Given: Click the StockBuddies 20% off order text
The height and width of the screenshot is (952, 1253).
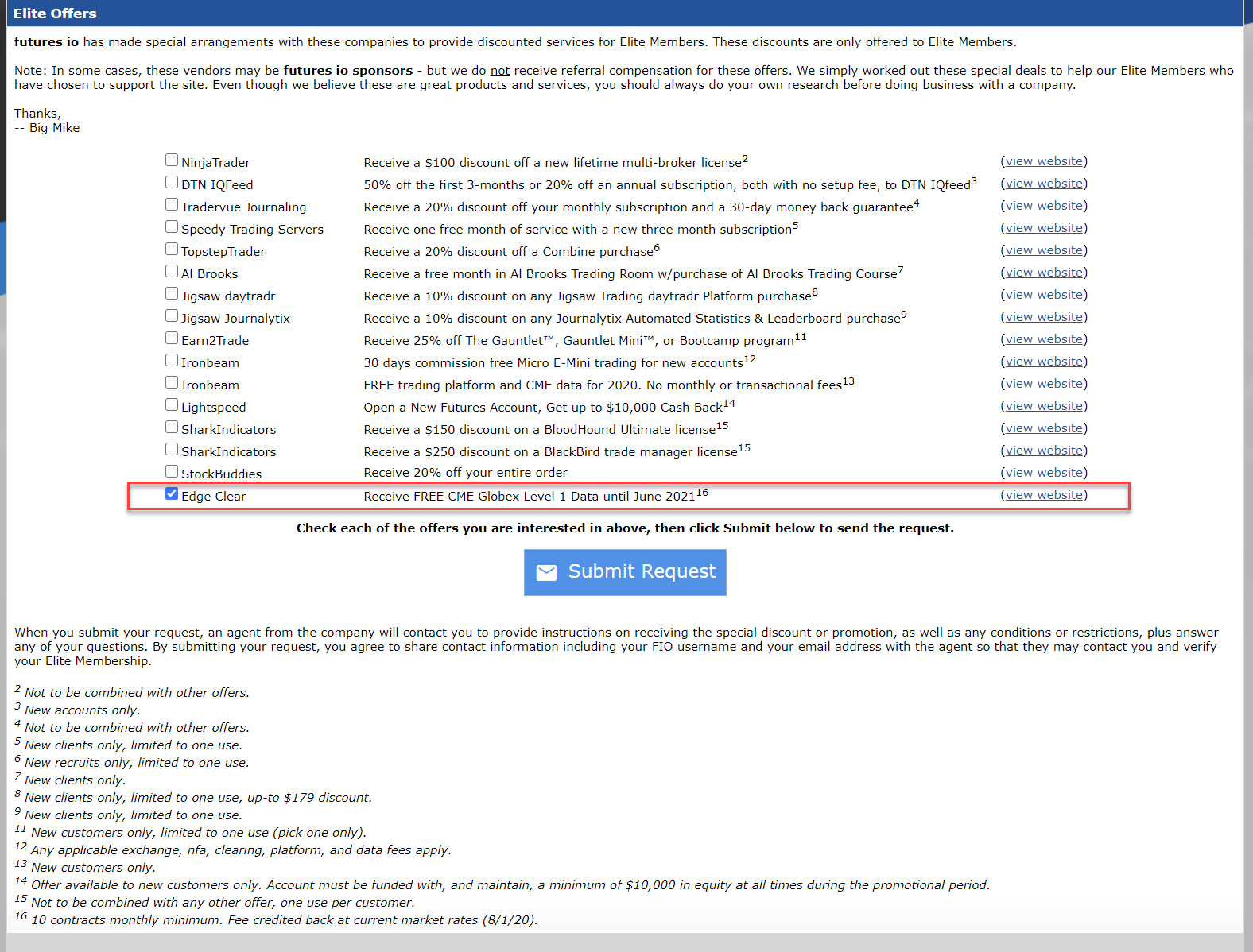Looking at the screenshot, I should [466, 473].
